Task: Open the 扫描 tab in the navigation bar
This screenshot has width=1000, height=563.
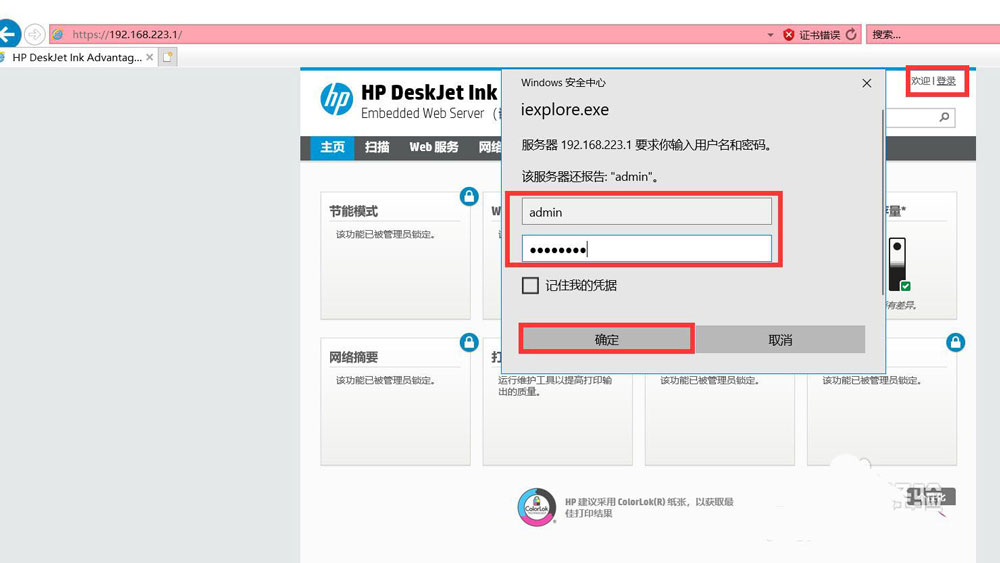Action: coord(377,147)
